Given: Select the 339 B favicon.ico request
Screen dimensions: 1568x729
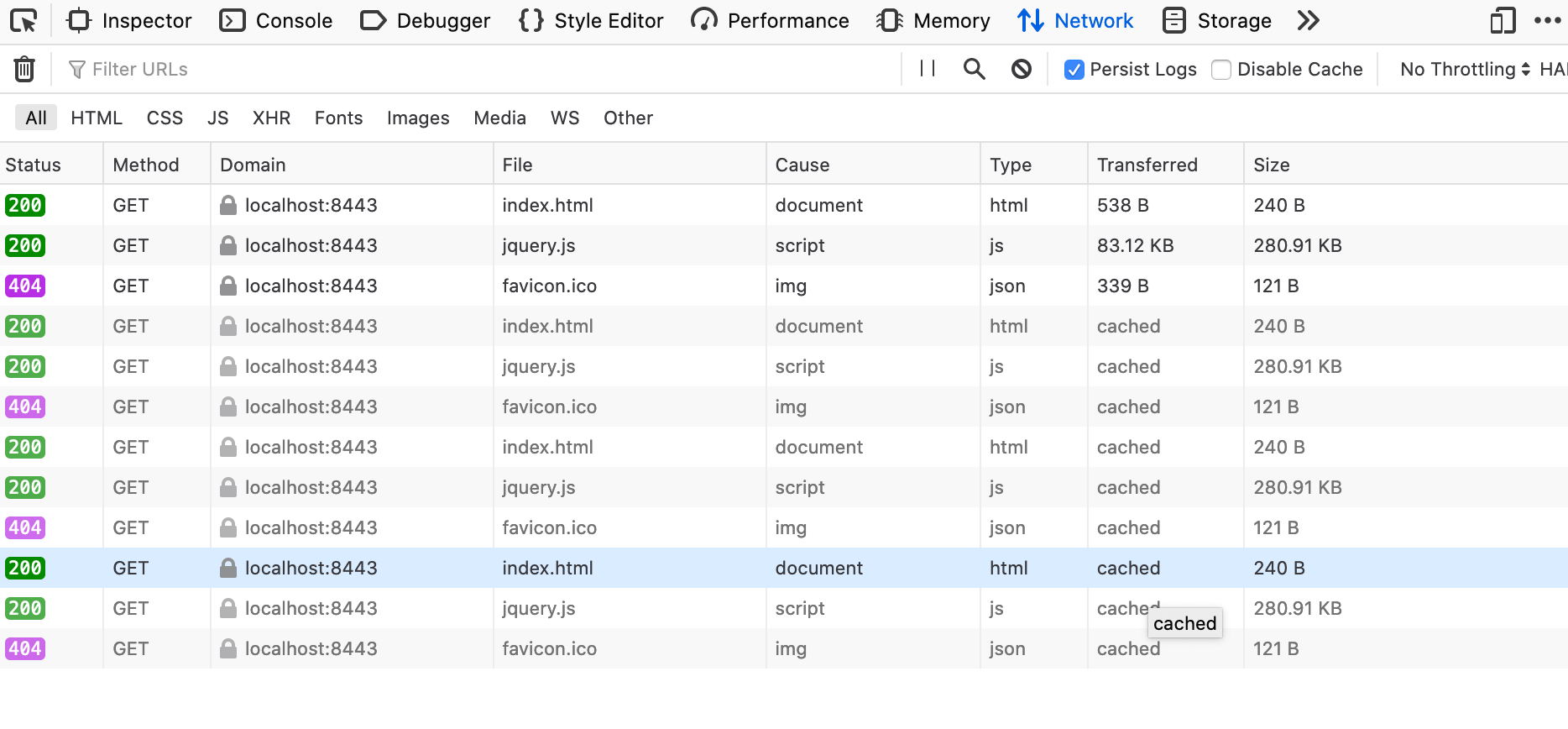Looking at the screenshot, I should click(x=784, y=286).
